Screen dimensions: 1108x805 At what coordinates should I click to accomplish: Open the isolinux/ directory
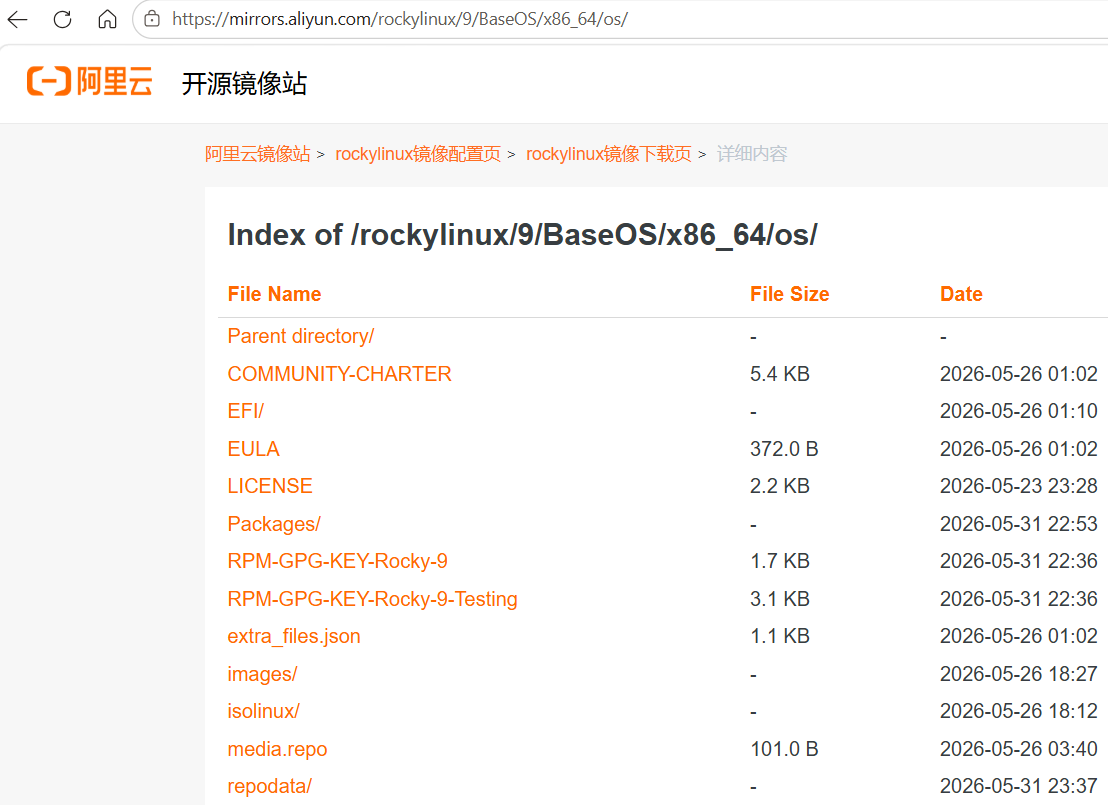click(x=264, y=711)
